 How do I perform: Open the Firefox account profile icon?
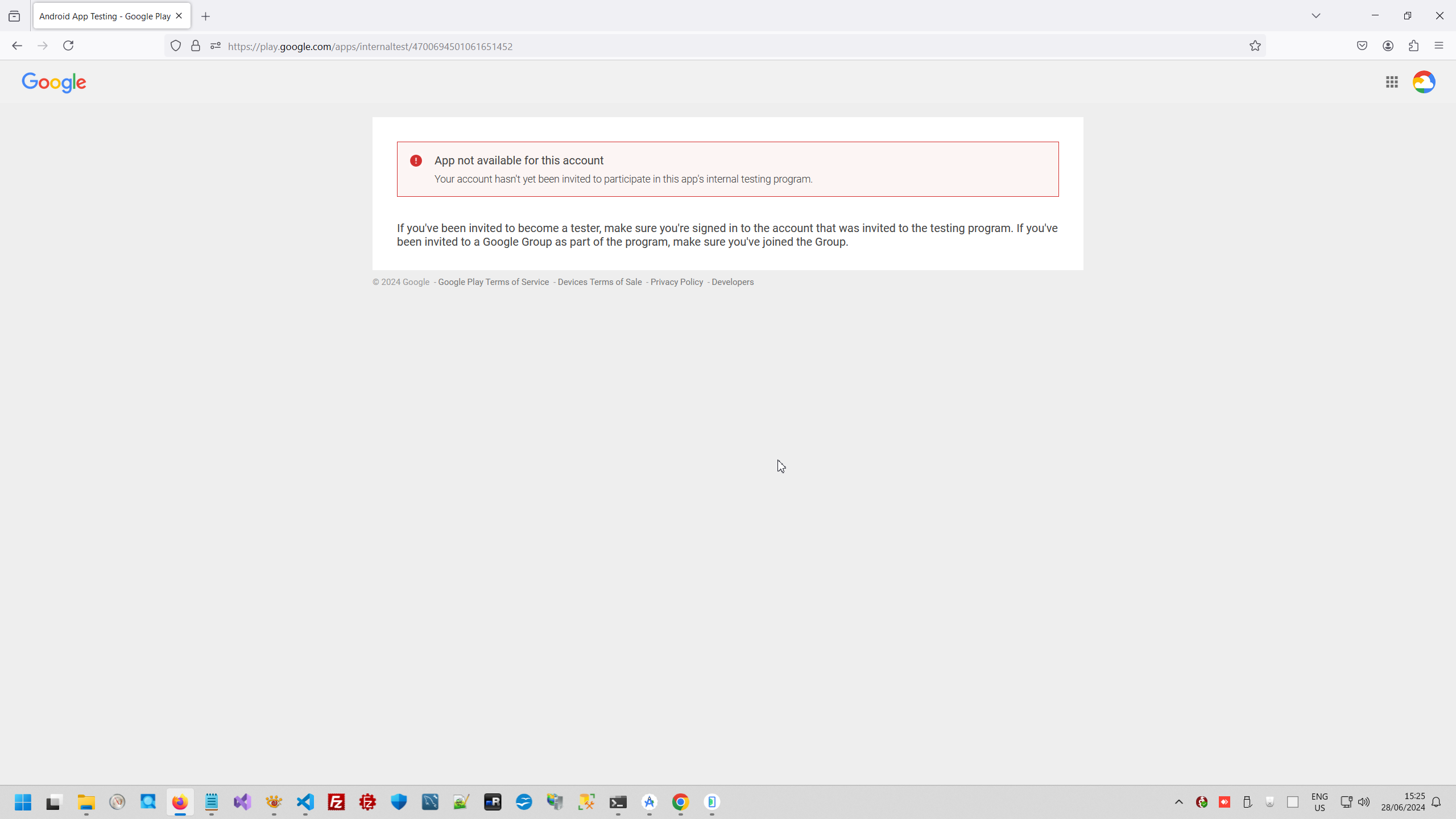tap(1388, 46)
